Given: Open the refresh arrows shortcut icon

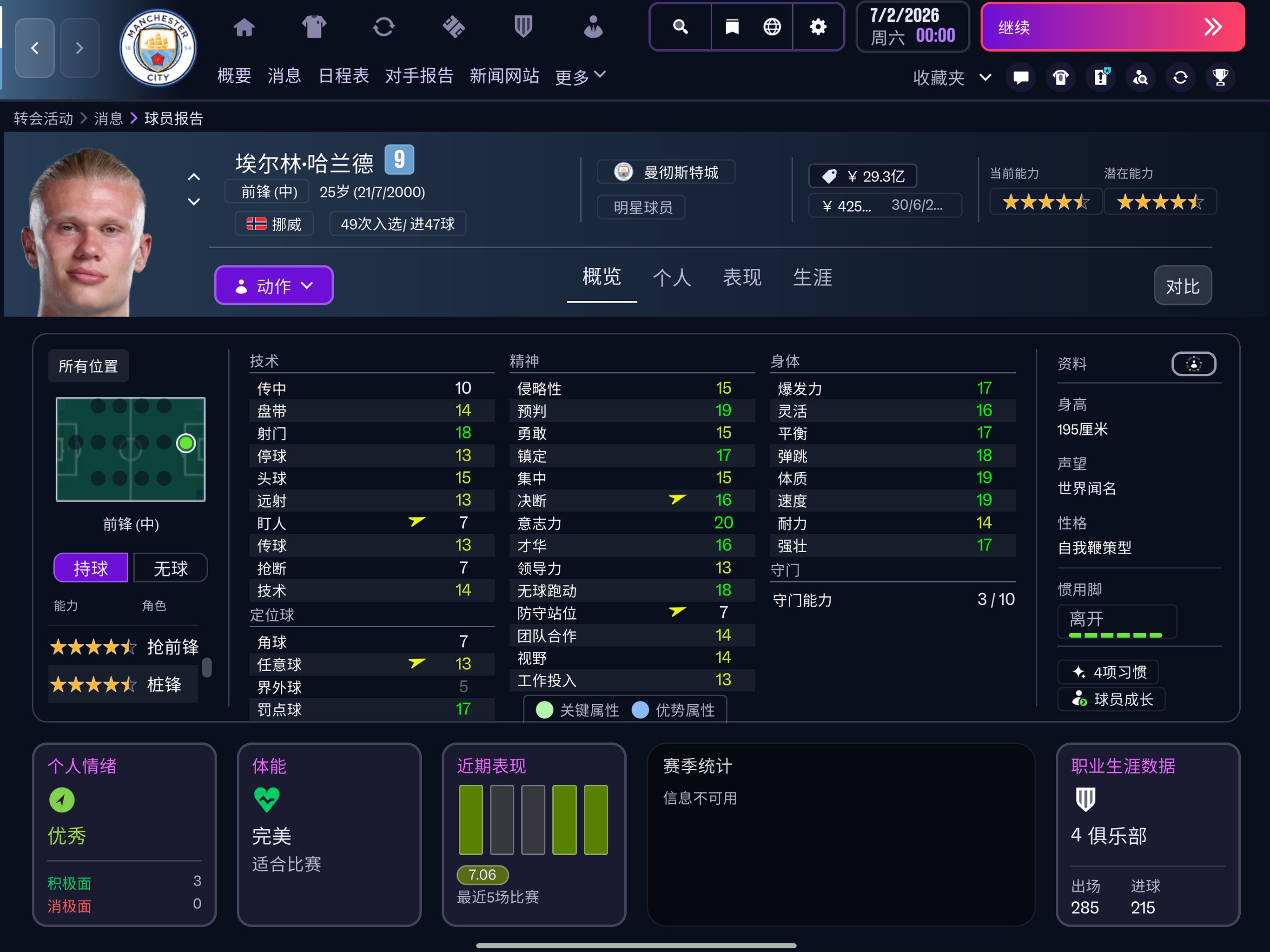Looking at the screenshot, I should (1180, 77).
